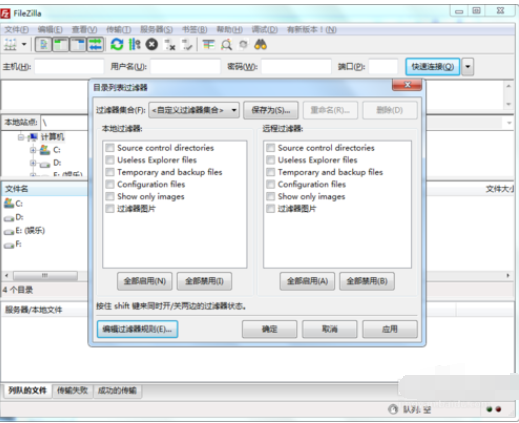Switch to the 传输失败 tab
The width and height of the screenshot is (519, 423).
coord(73,390)
